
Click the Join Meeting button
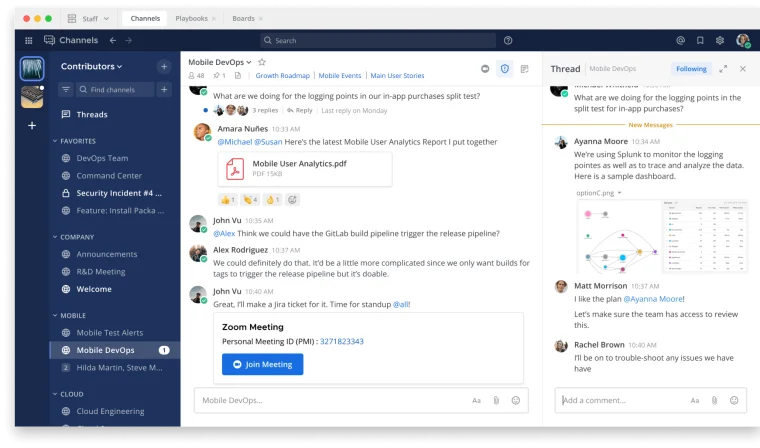[262, 364]
